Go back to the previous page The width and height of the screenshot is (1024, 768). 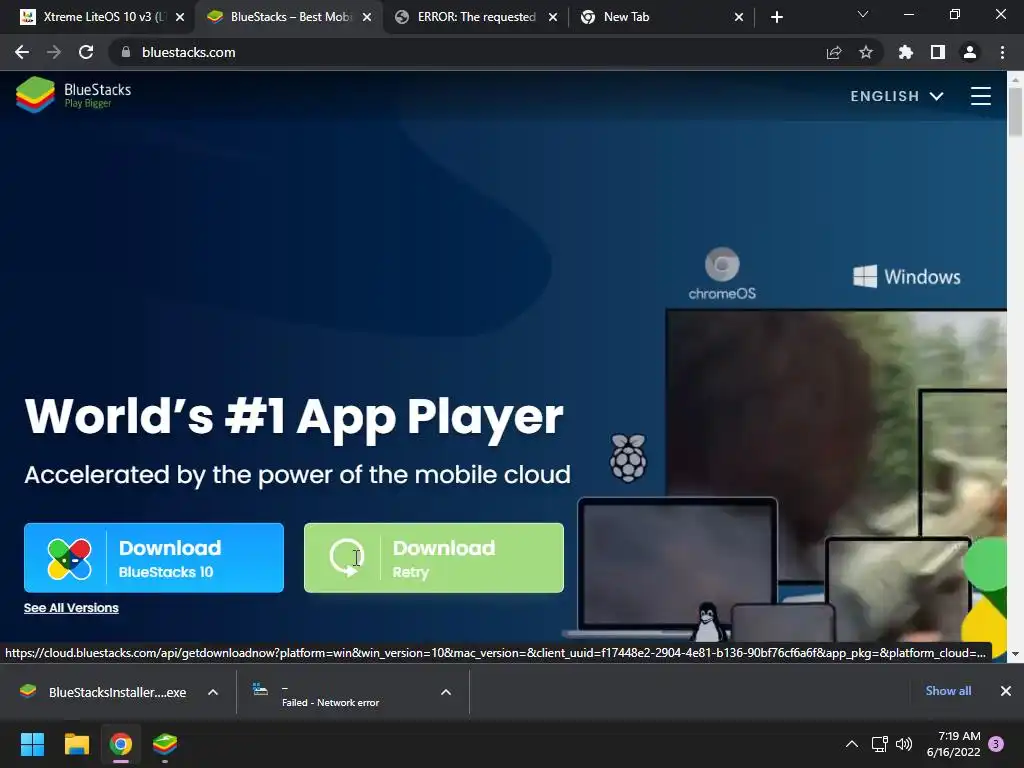(22, 52)
